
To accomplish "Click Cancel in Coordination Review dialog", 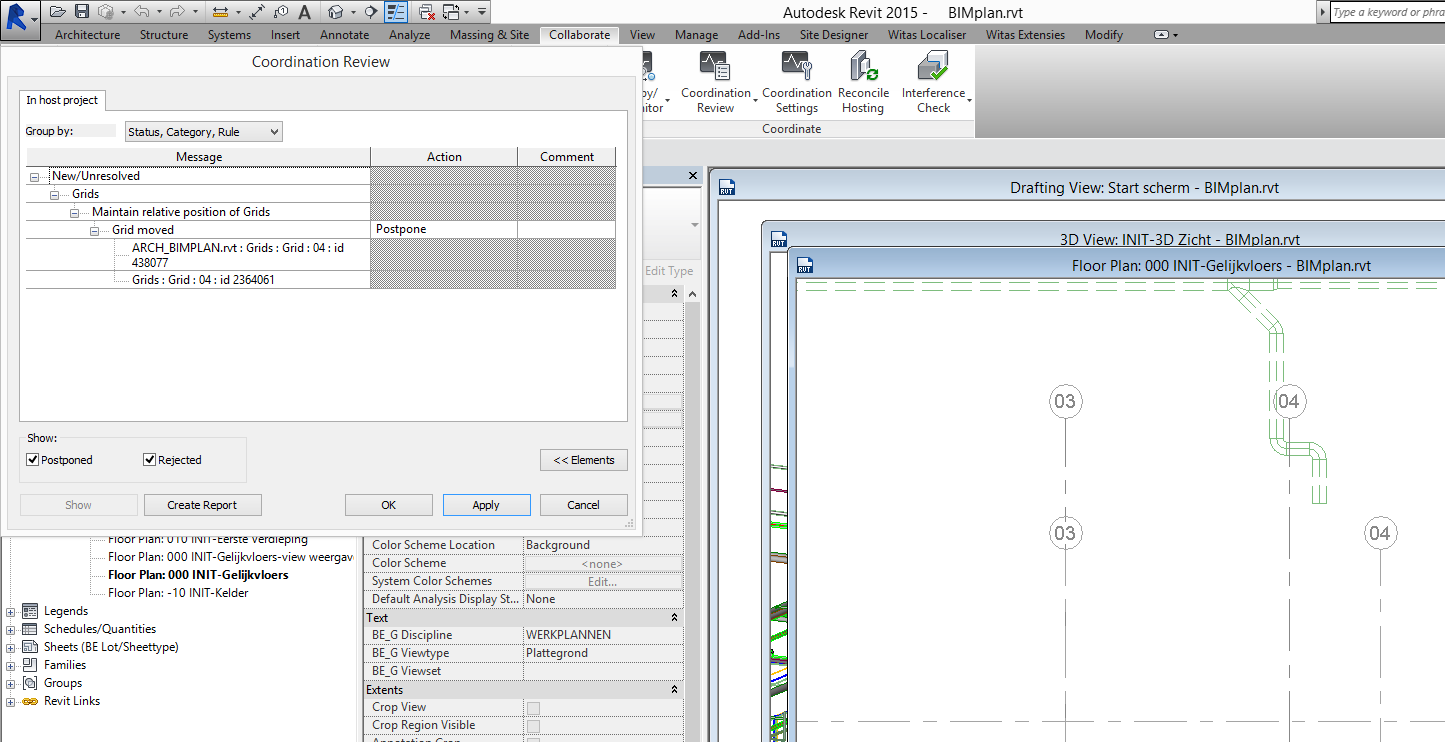I will [x=584, y=505].
